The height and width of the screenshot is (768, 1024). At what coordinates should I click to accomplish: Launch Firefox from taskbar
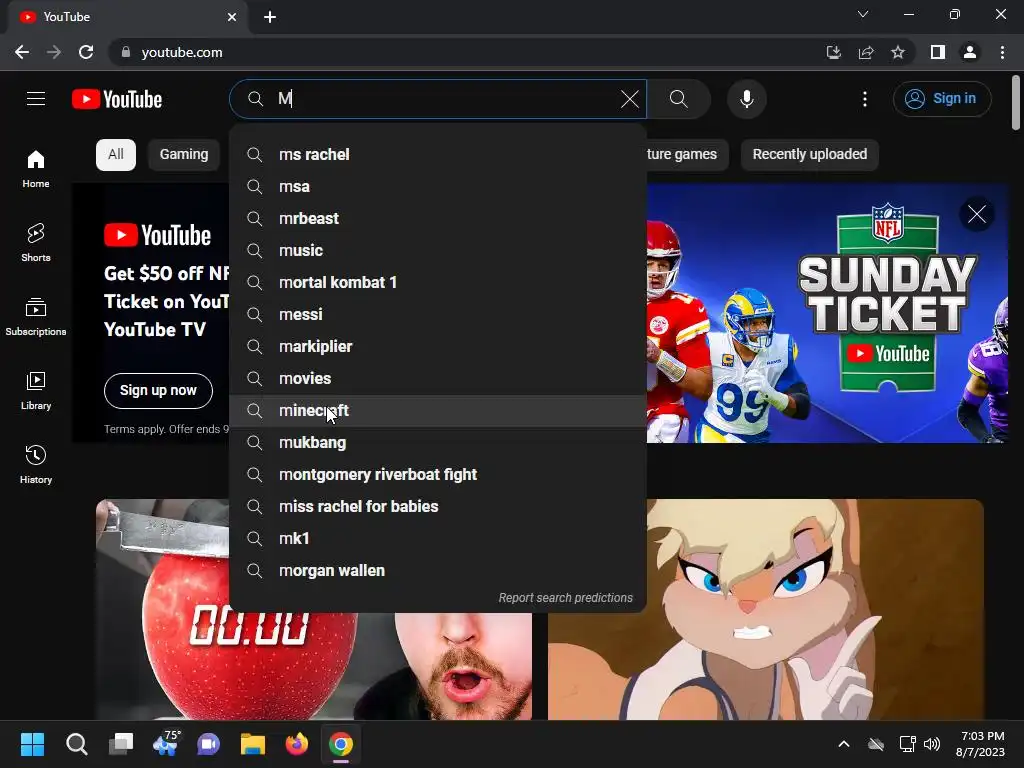(x=297, y=744)
